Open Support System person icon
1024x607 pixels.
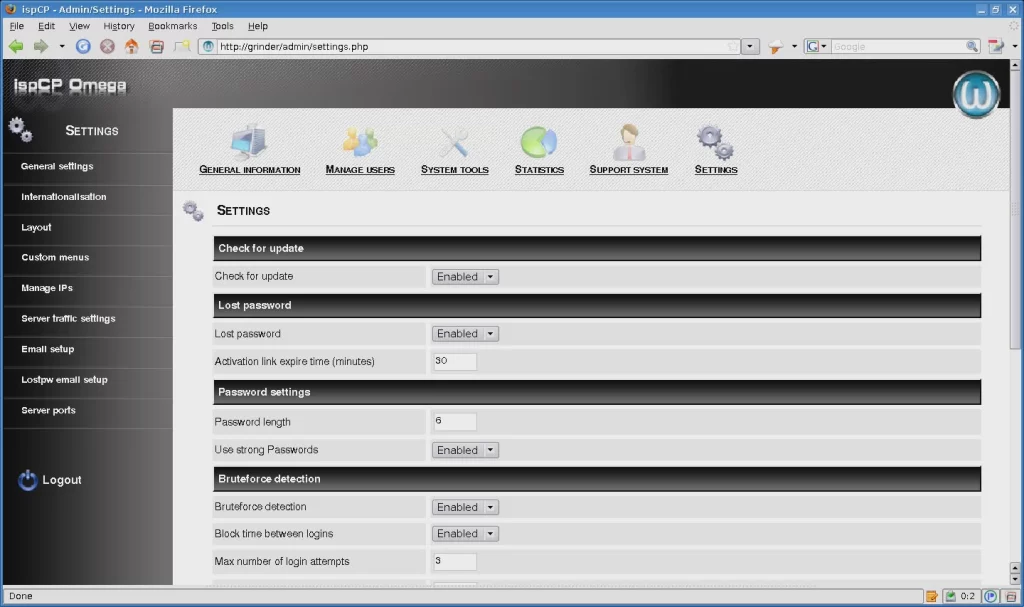point(628,142)
